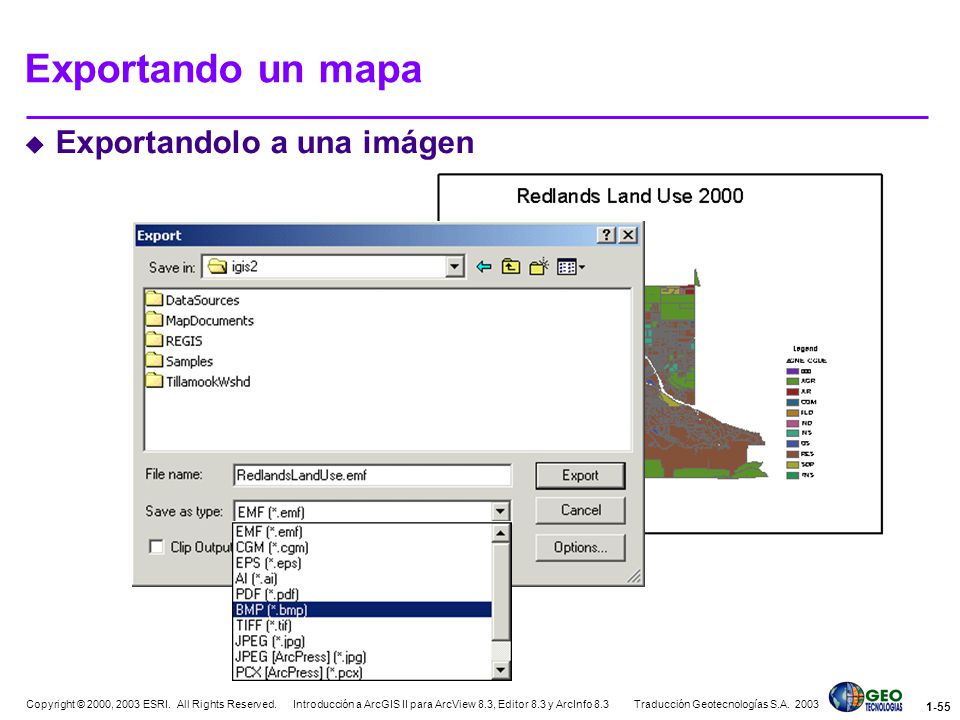
Task: Click the RES legend color swatch
Action: [x=792, y=454]
